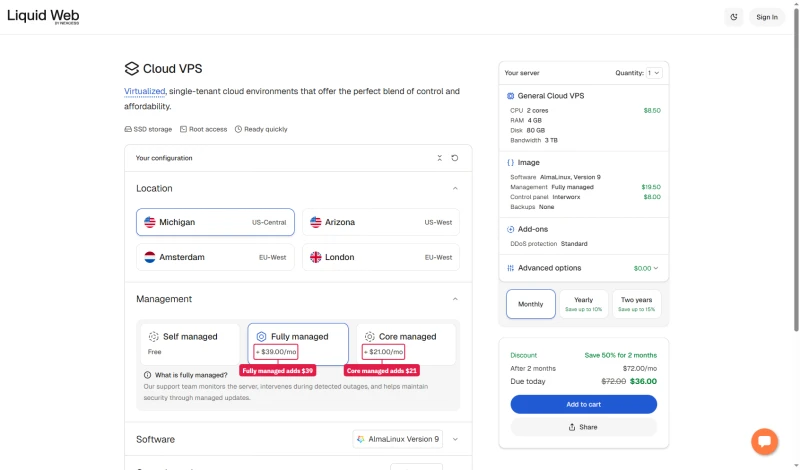800x470 pixels.
Task: Open the Quantity dropdown
Action: click(654, 73)
